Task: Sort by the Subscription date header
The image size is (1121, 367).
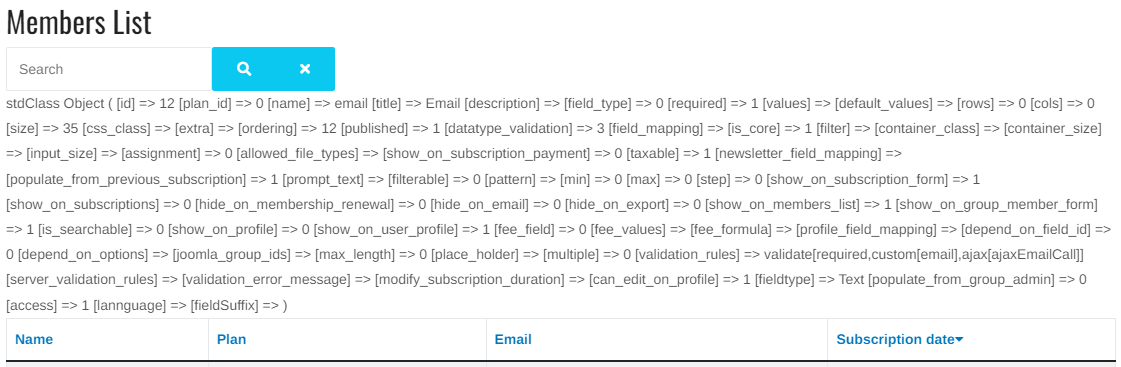Action: (895, 339)
